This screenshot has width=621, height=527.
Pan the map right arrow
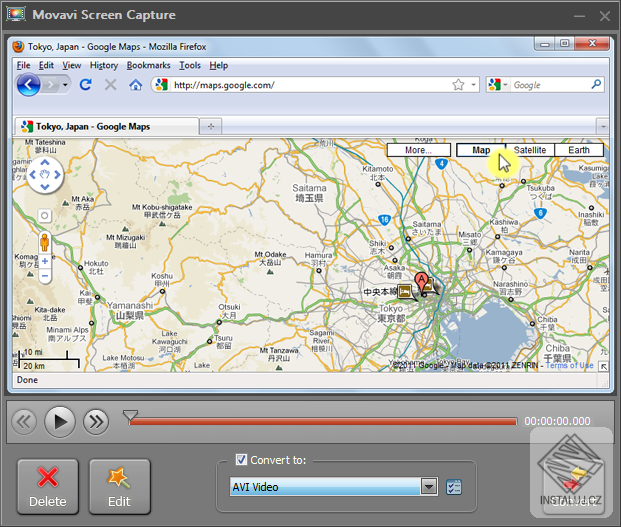(x=57, y=175)
